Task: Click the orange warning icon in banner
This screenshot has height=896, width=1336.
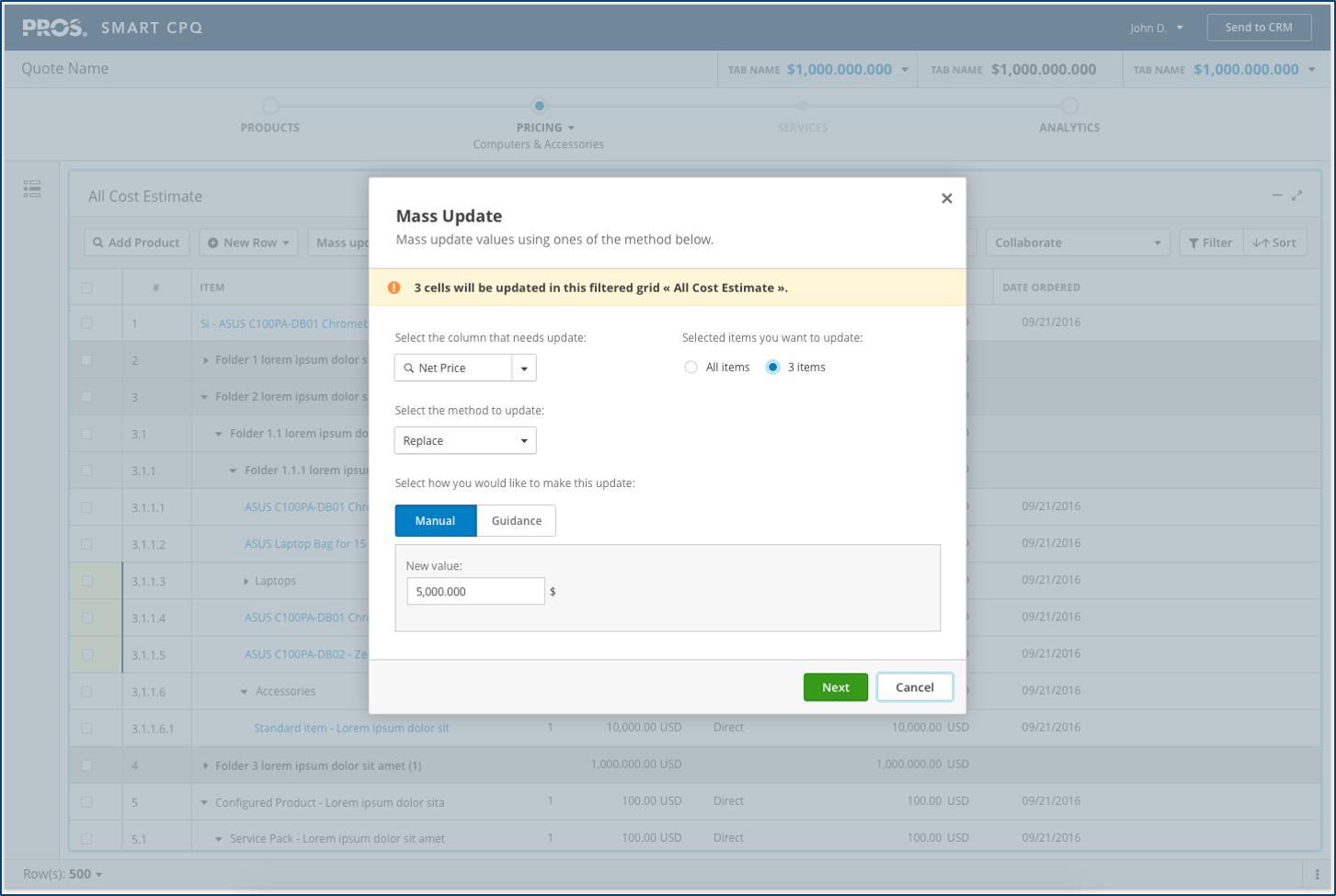Action: (394, 288)
